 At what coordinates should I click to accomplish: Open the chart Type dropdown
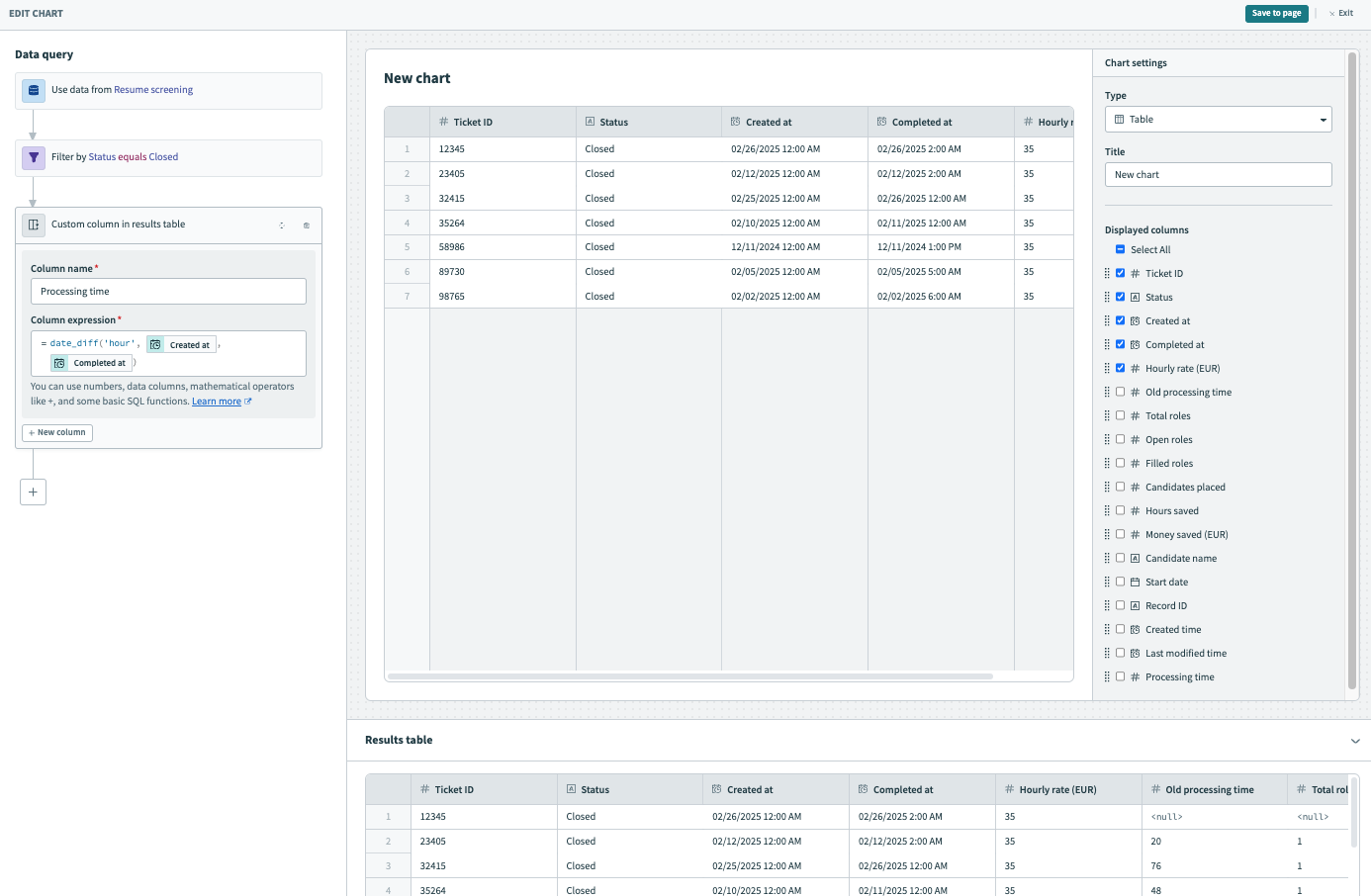[x=1218, y=120]
